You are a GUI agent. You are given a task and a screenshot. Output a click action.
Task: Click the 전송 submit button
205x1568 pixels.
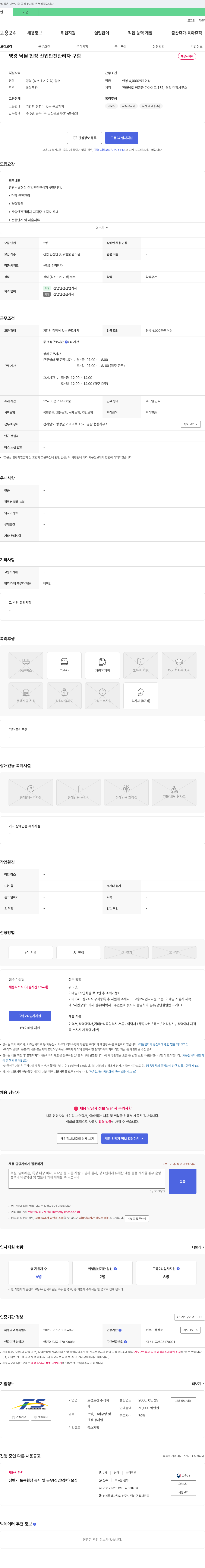(183, 1181)
